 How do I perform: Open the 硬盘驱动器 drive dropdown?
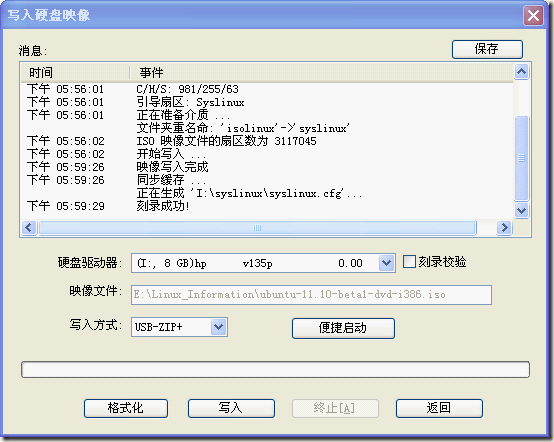(x=387, y=263)
